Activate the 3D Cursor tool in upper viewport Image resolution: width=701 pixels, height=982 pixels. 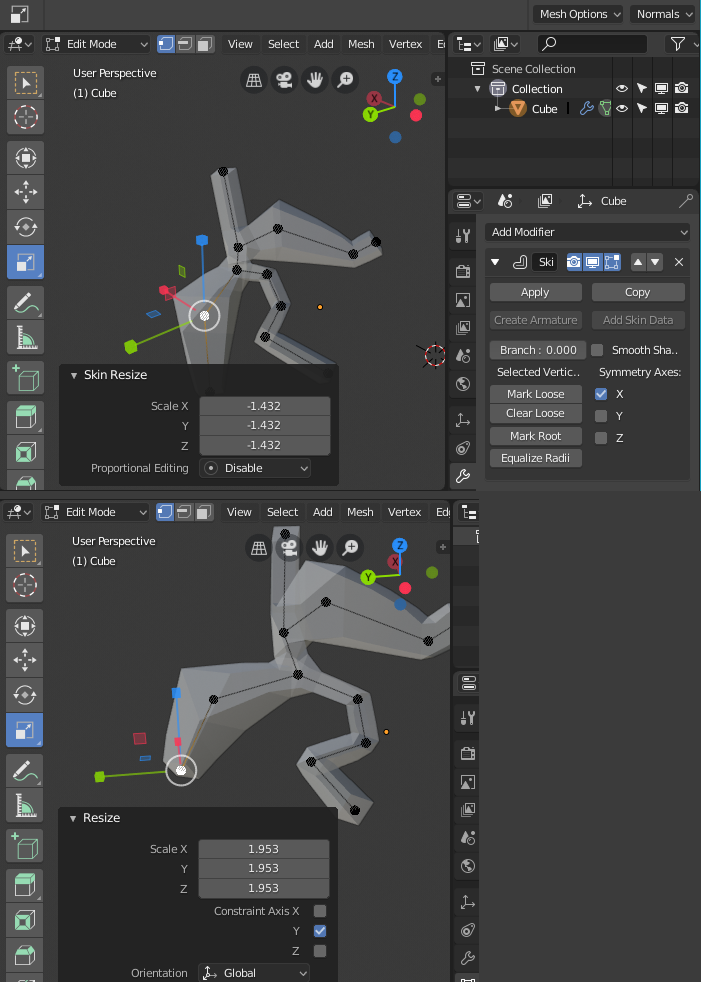tap(26, 117)
